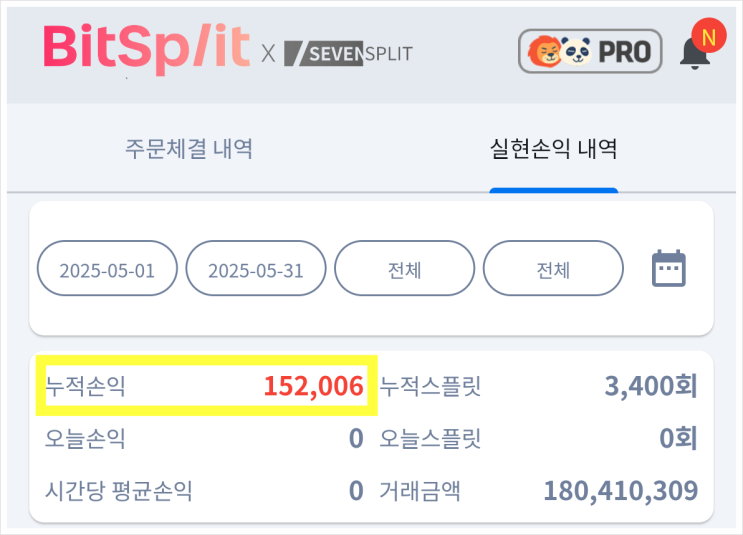743x535 pixels.
Task: Open the lion panda PRO badge
Action: tap(590, 51)
